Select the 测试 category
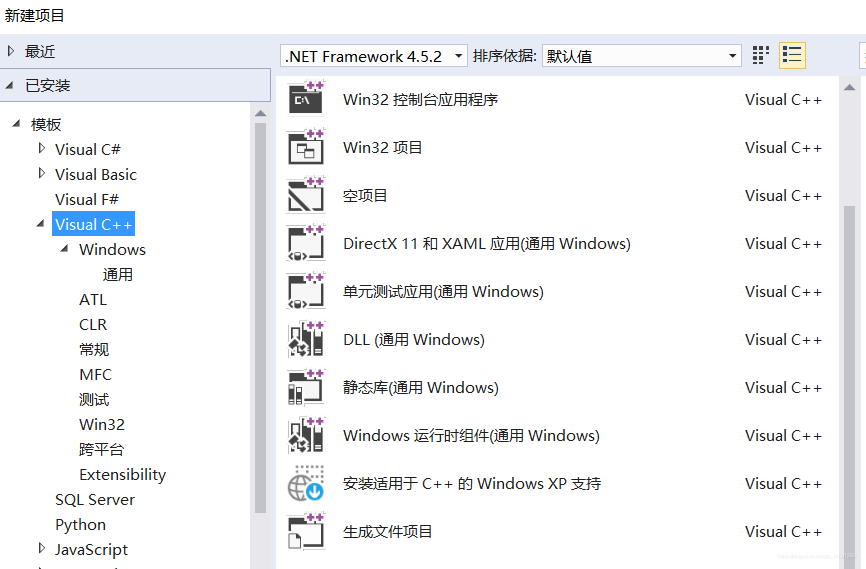Viewport: 866px width, 569px height. (94, 399)
